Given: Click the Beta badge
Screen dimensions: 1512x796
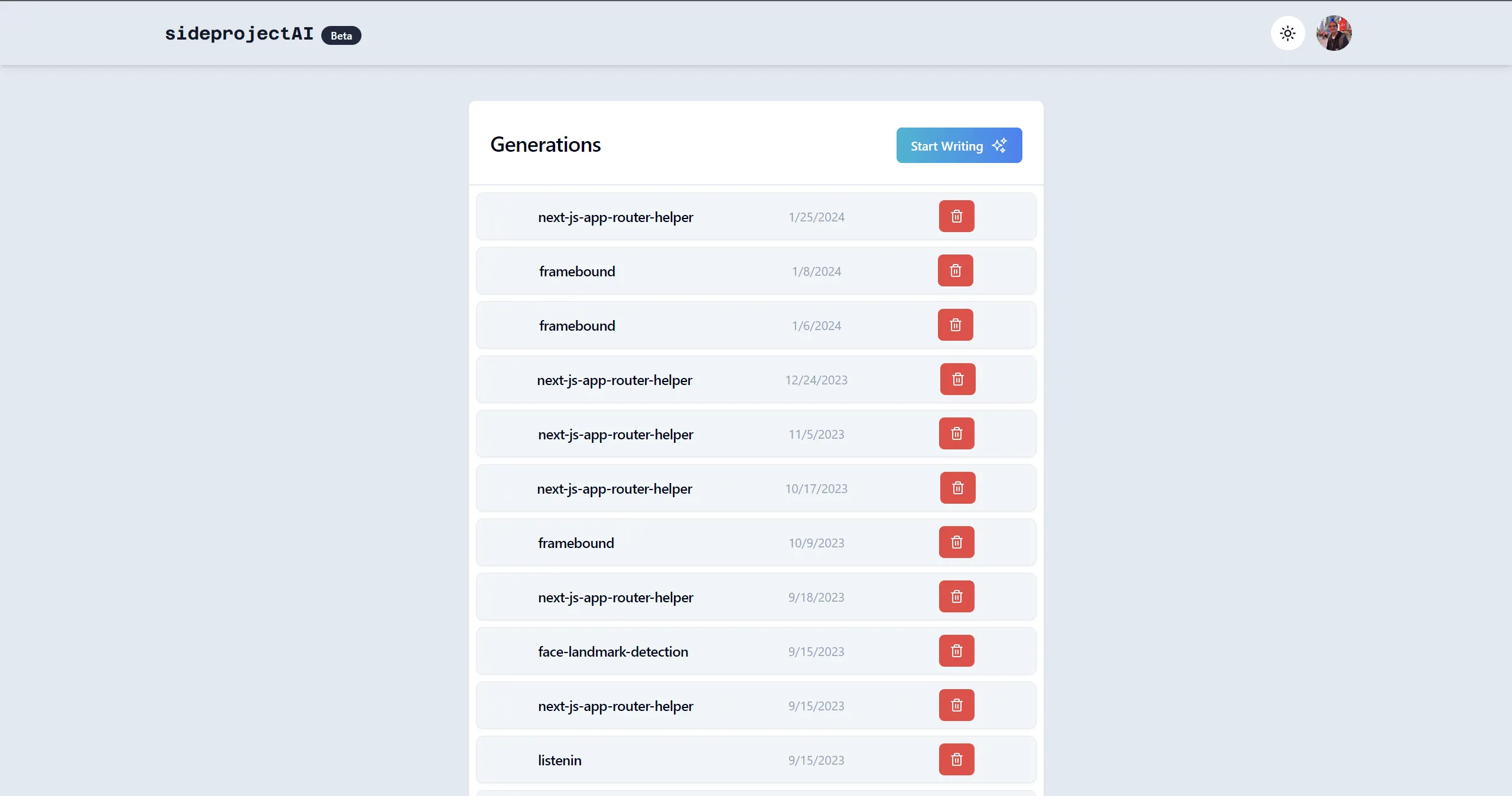Looking at the screenshot, I should [341, 35].
